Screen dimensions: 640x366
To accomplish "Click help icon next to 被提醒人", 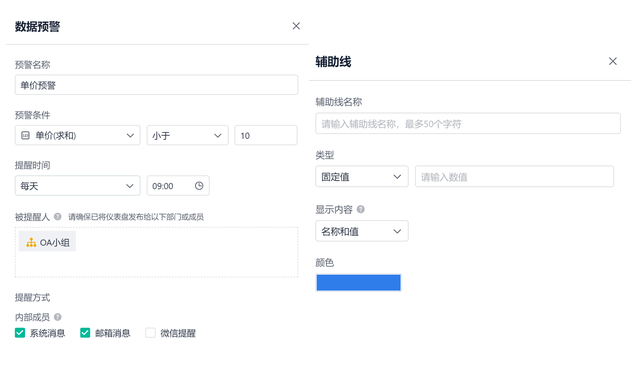I will click(58, 217).
